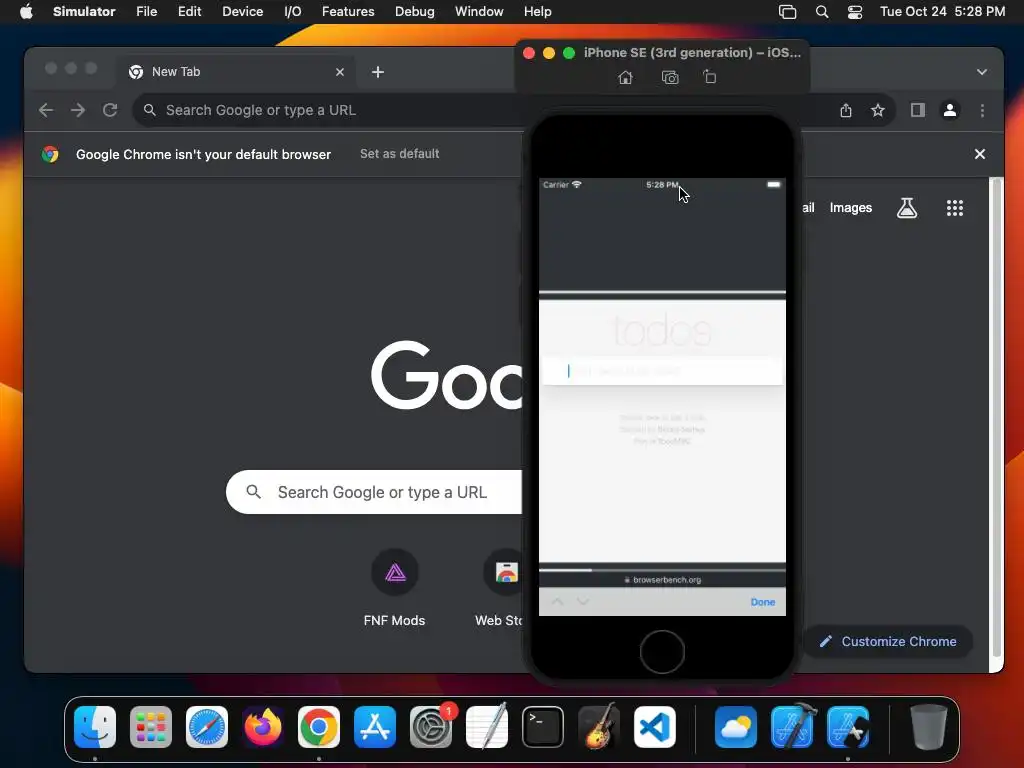Viewport: 1024px width, 768px height.
Task: Select the New Tab tab
Action: tap(235, 72)
